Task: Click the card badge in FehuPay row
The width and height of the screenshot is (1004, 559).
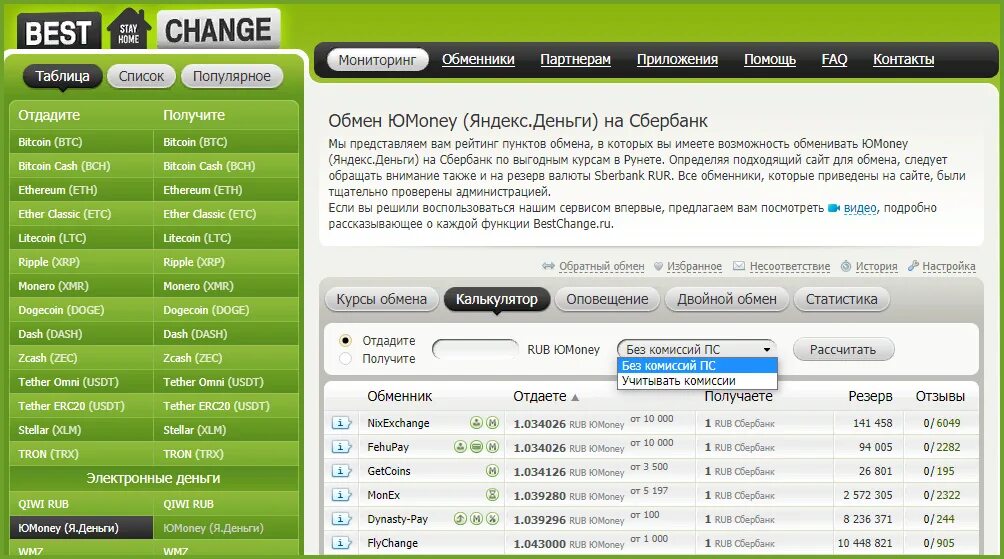Action: tap(476, 447)
